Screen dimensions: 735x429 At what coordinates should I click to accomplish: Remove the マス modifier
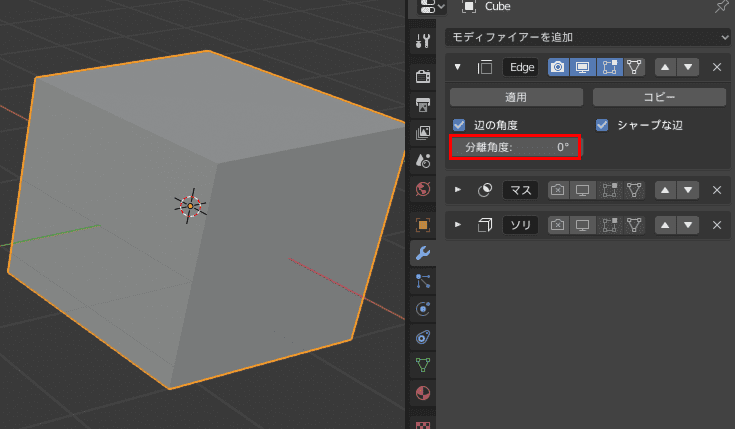(x=717, y=190)
